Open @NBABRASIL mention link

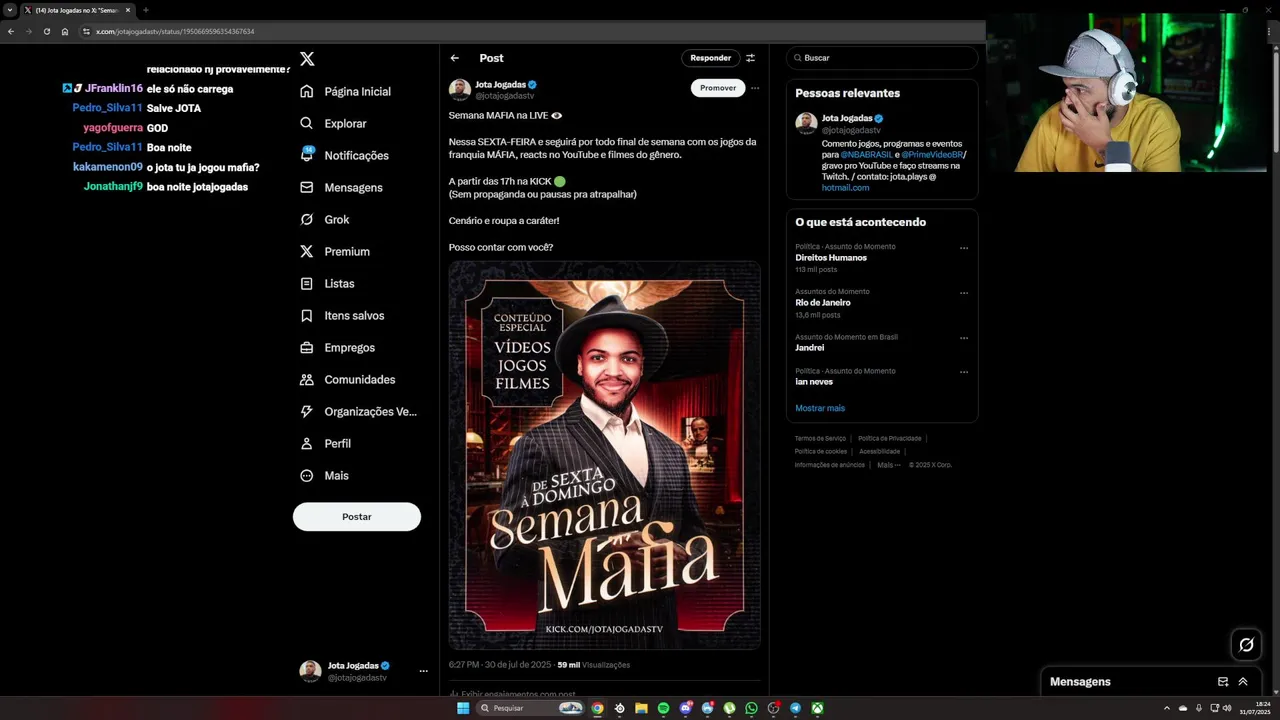tap(866, 155)
